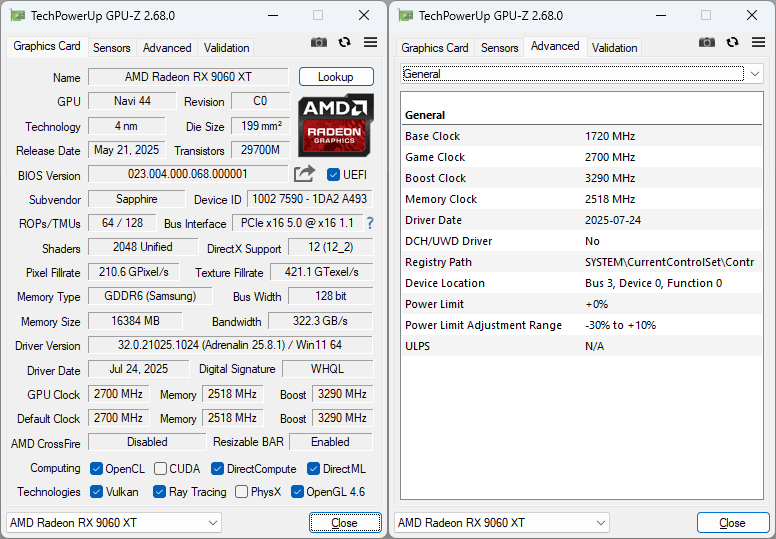This screenshot has height=539, width=776.
Task: Click the Release Date field May 21, 2025
Action: click(127, 150)
